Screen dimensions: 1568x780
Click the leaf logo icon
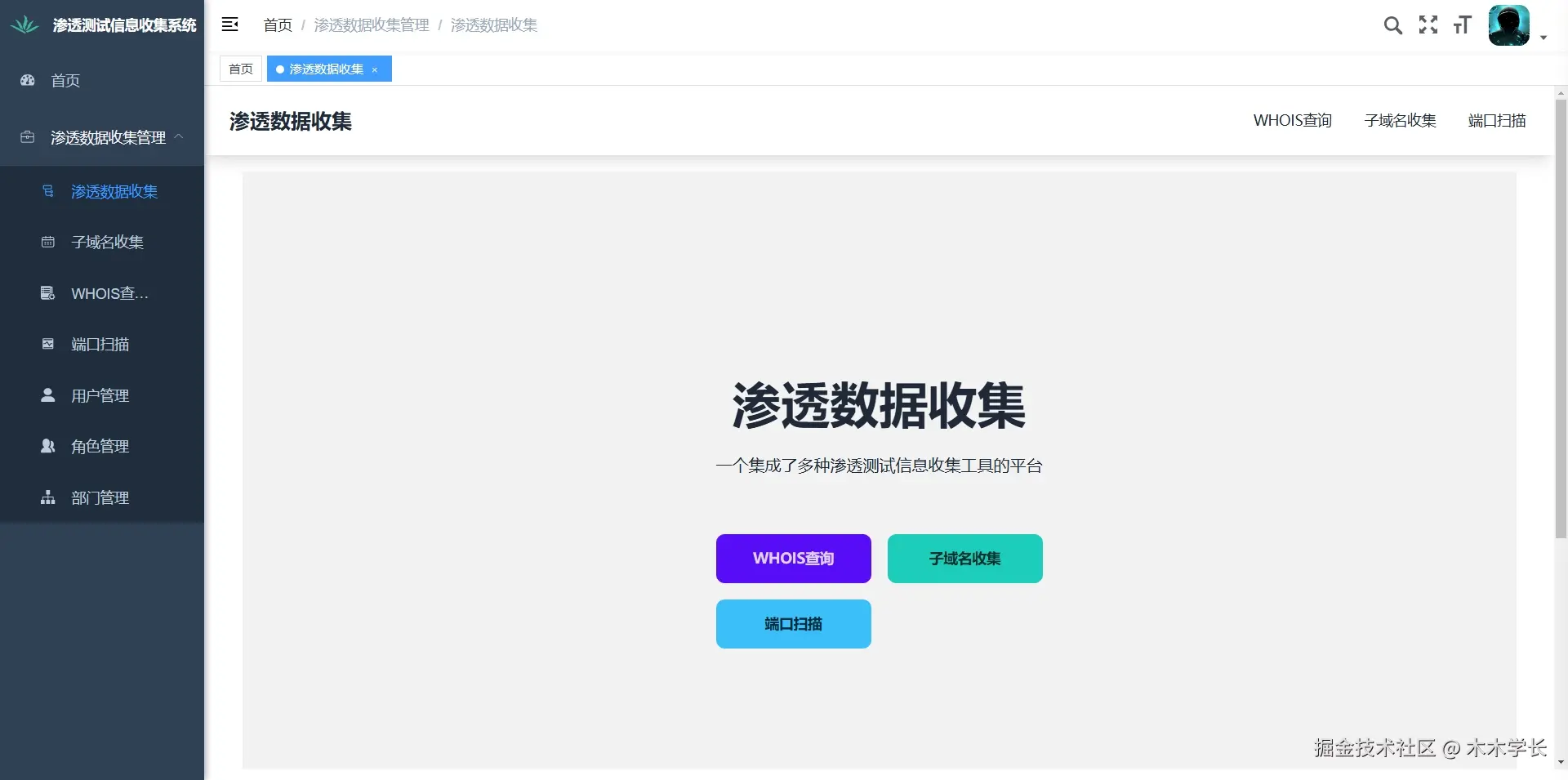click(x=24, y=25)
